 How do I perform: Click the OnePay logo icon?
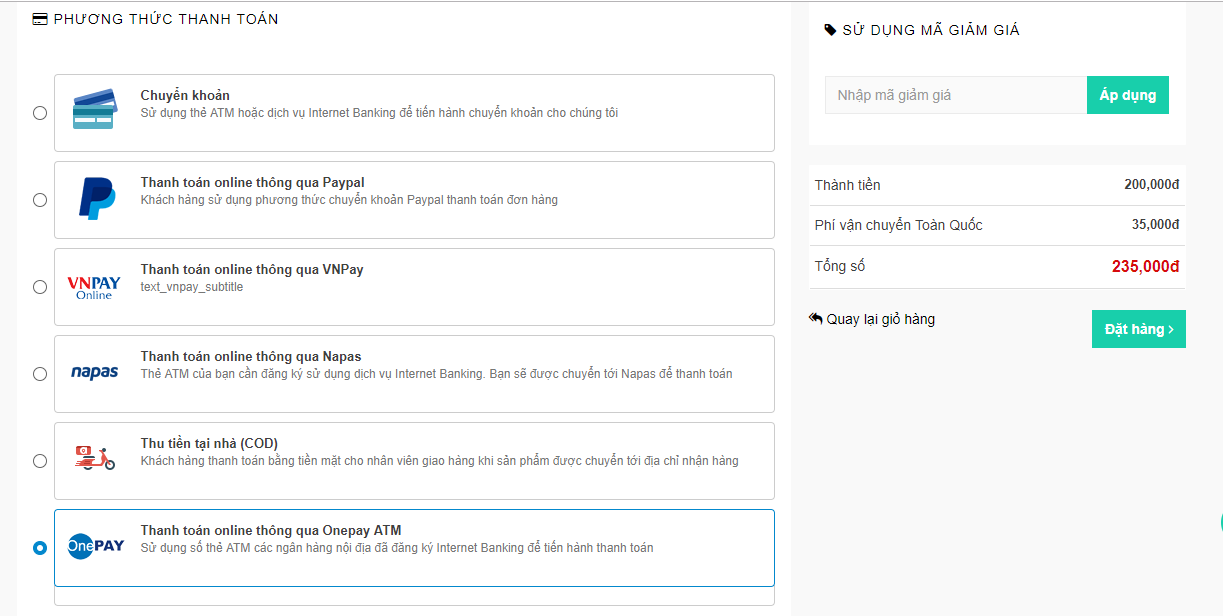pos(95,546)
